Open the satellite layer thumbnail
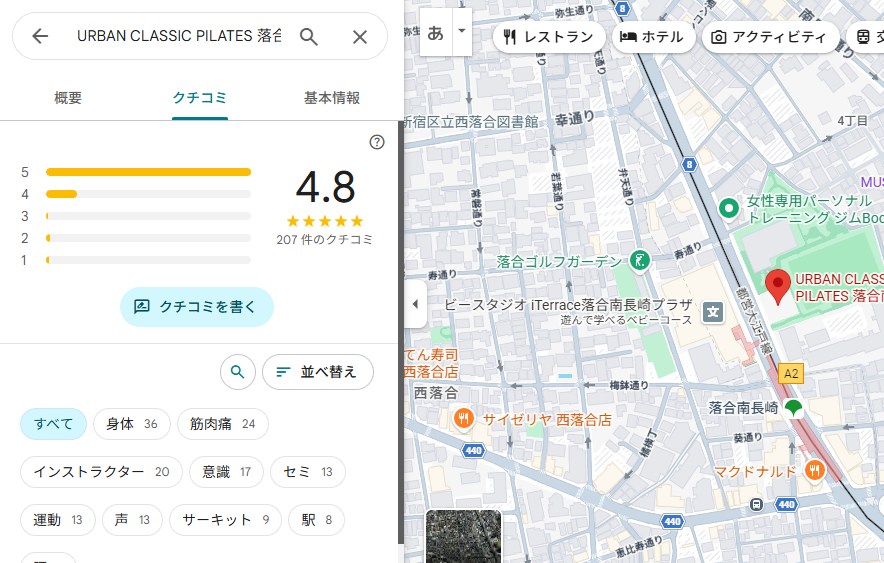 (463, 537)
